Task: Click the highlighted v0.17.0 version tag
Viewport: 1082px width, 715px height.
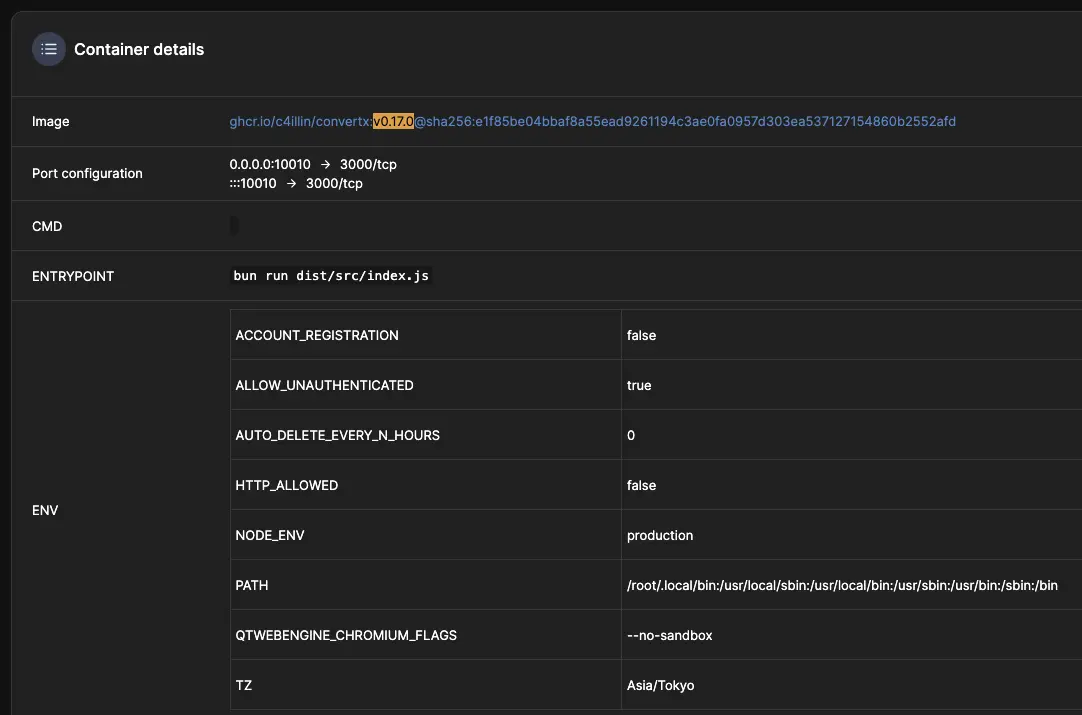Action: coord(393,121)
